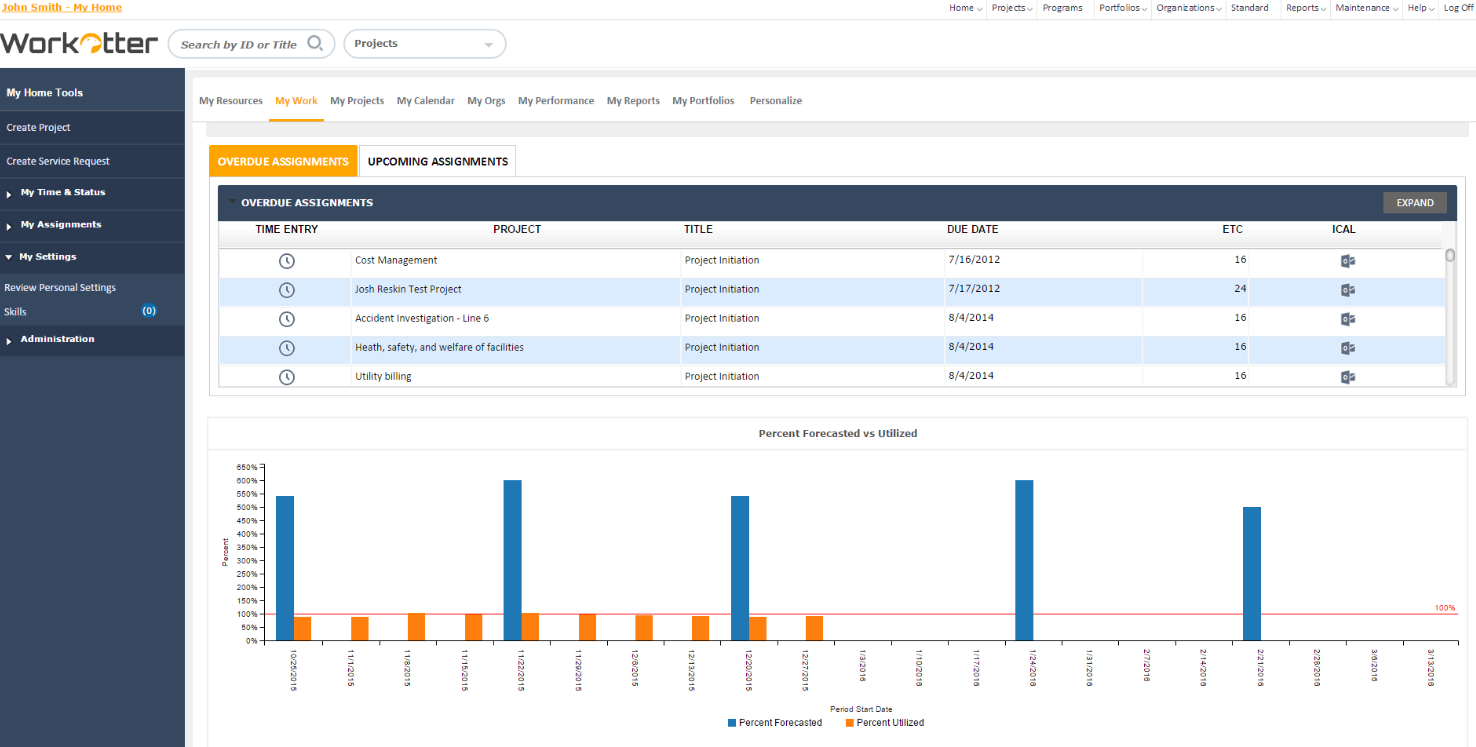The image size is (1476, 747).
Task: Click iCal icon for Utility billing row
Action: (x=1347, y=377)
